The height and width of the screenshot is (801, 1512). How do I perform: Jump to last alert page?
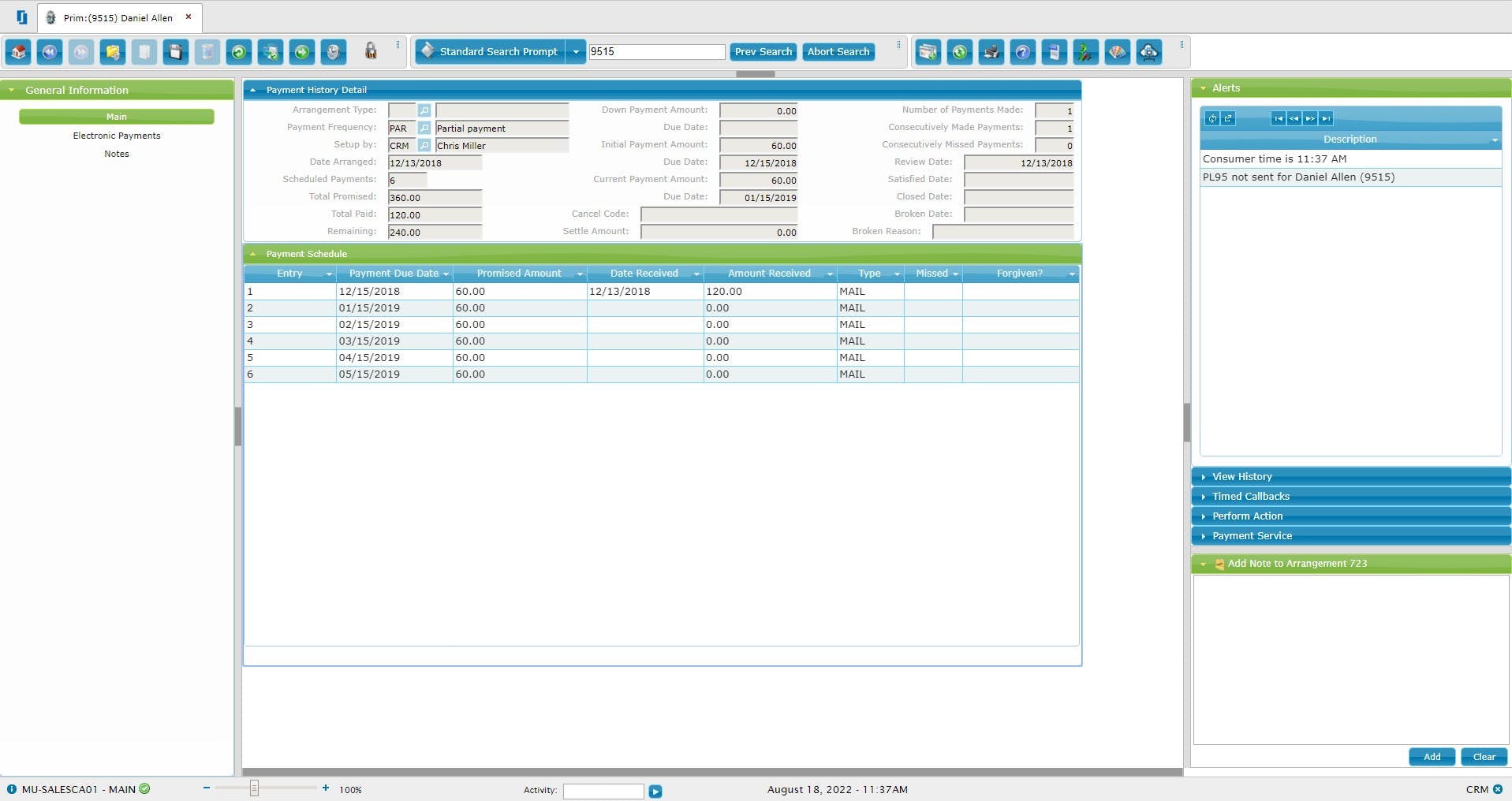(1326, 118)
